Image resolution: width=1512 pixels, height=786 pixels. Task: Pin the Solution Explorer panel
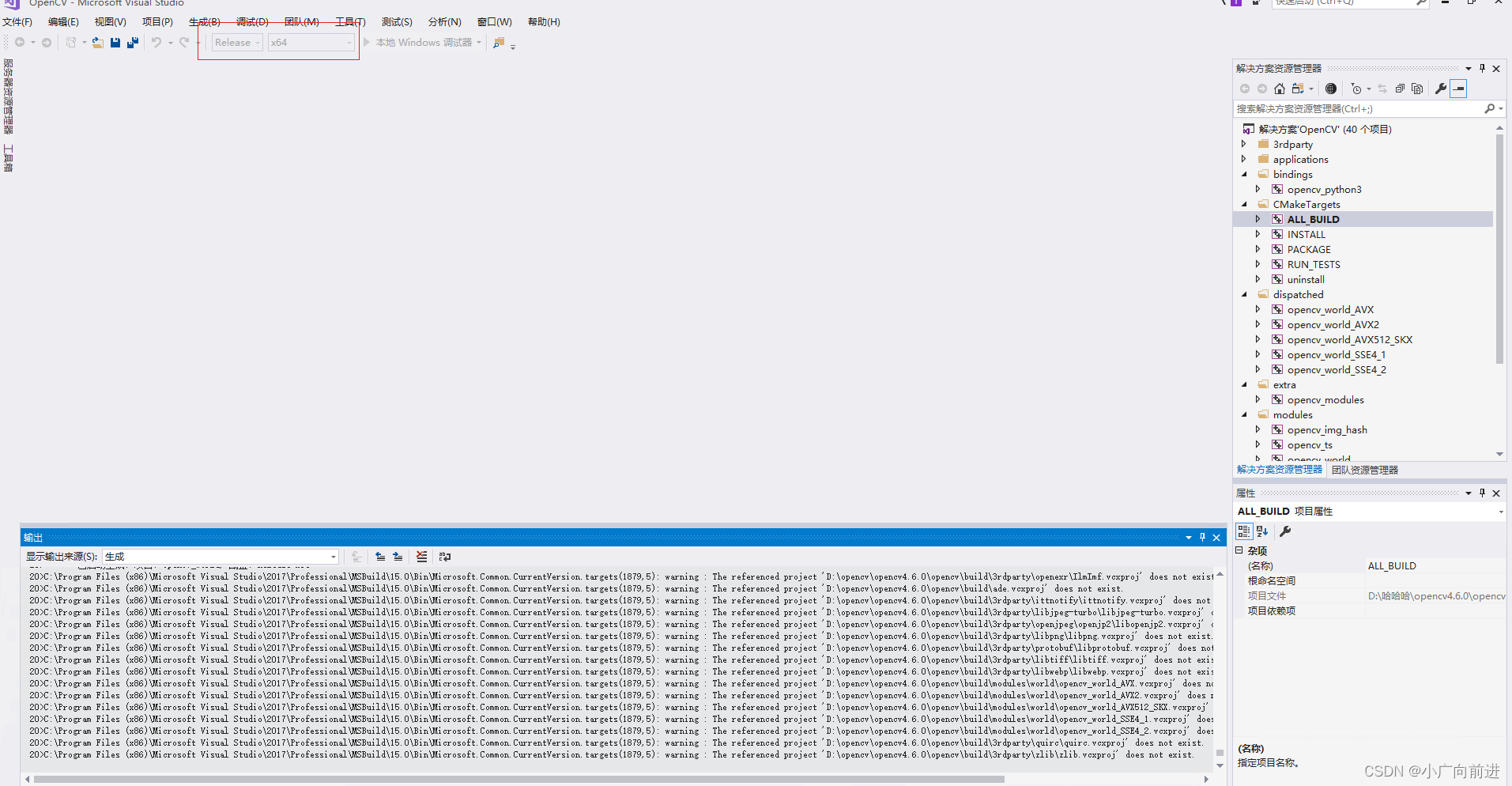pos(1483,69)
